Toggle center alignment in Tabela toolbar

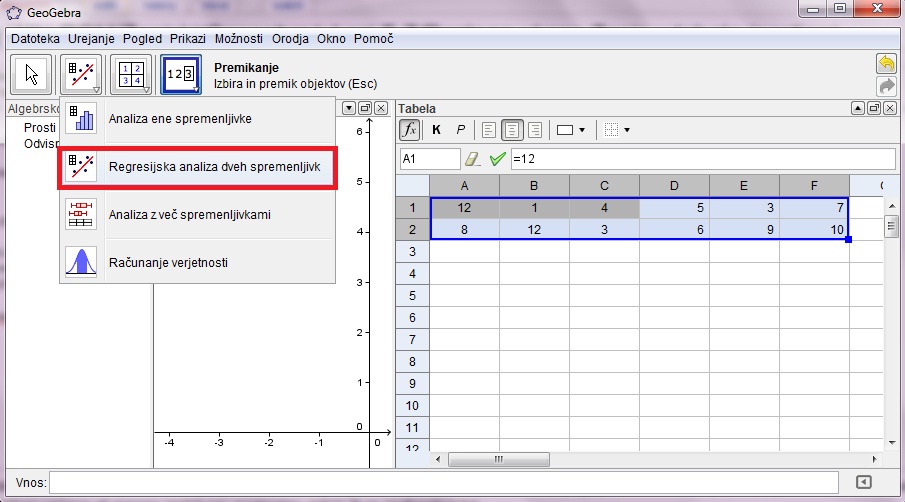[512, 130]
